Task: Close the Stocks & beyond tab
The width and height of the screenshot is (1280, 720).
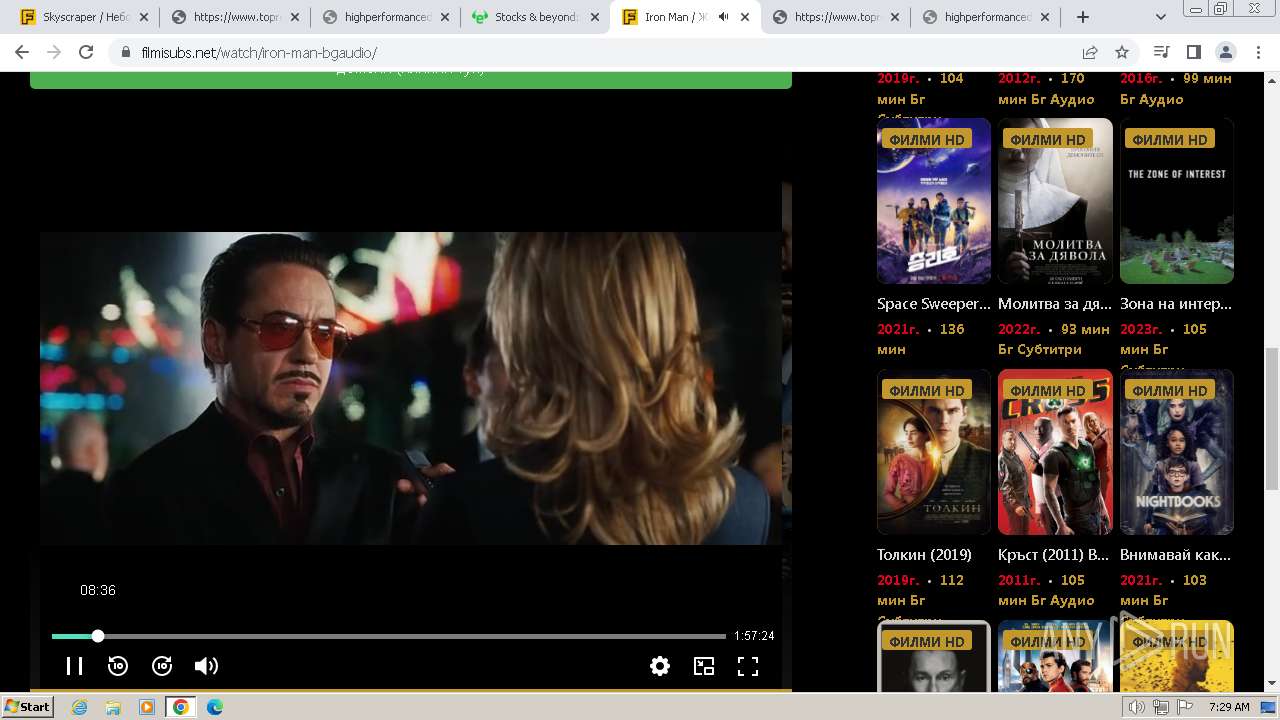Action: click(x=595, y=17)
